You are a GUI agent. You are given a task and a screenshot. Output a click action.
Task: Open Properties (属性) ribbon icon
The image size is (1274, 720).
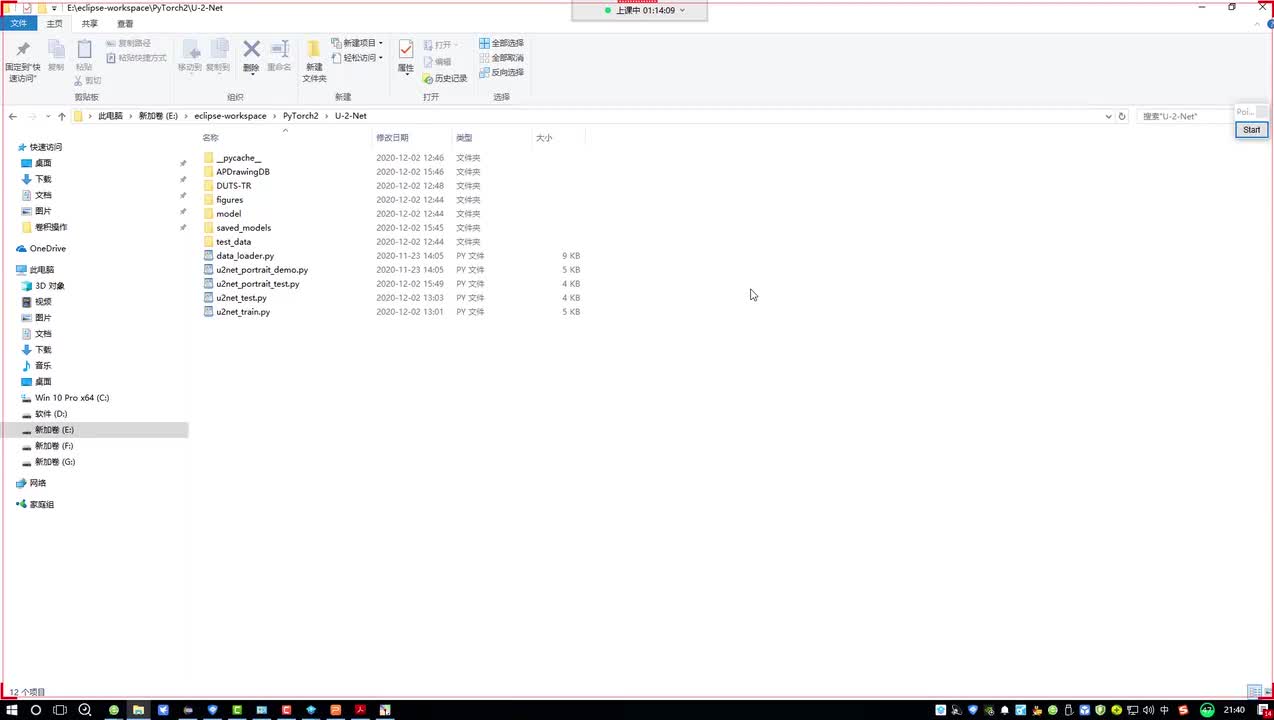click(405, 56)
